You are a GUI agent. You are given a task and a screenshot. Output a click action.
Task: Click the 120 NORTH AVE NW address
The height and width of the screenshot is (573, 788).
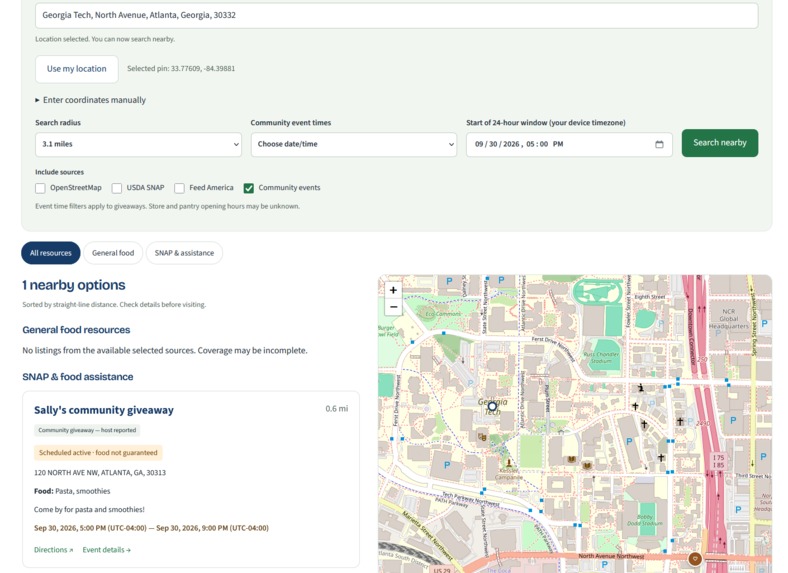click(100, 472)
